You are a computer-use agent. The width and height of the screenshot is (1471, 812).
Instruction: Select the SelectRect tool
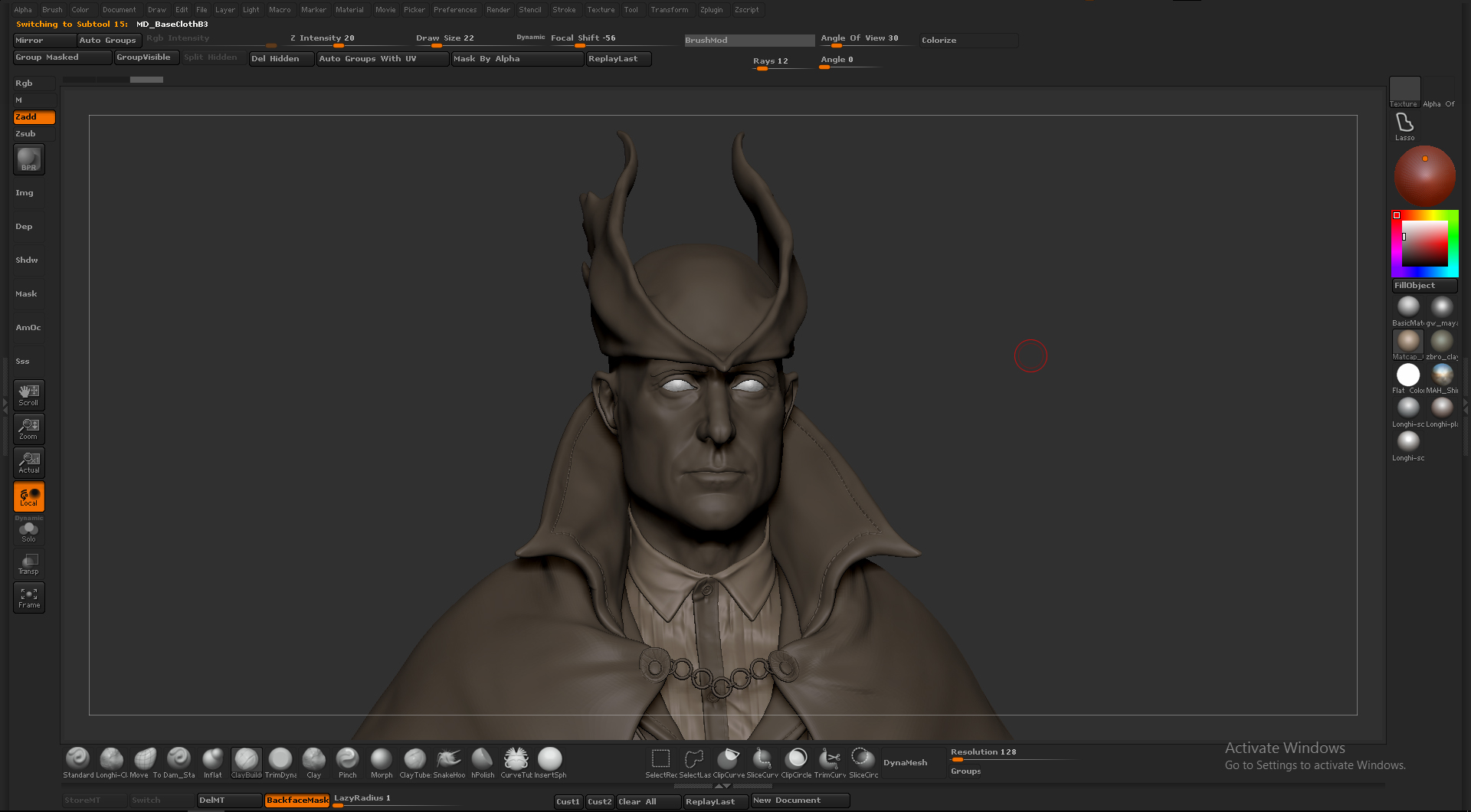pyautogui.click(x=661, y=763)
